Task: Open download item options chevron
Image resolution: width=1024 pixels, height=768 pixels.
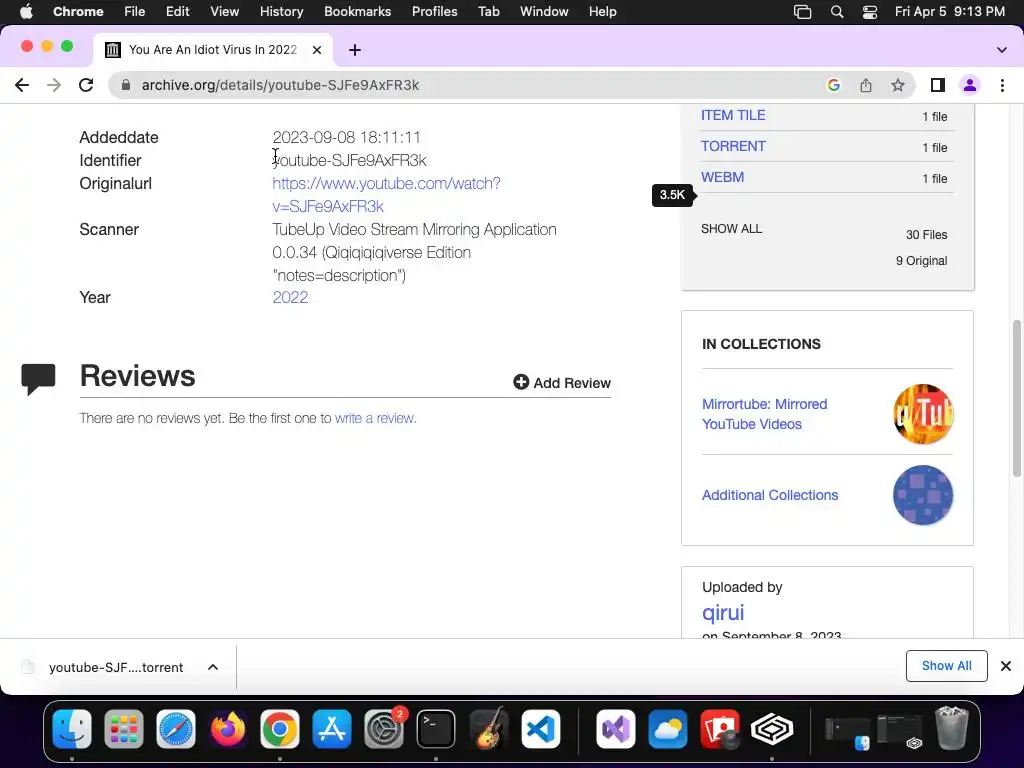Action: [x=213, y=667]
